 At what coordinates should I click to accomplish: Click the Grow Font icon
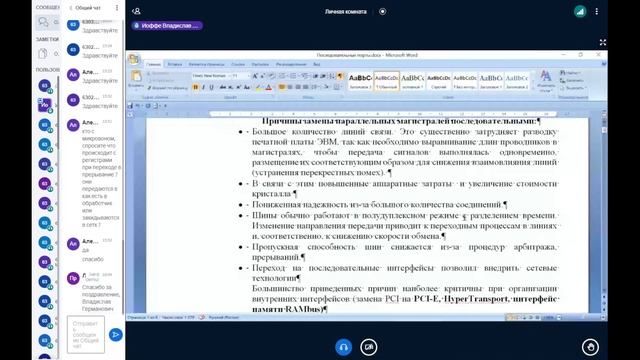255,76
